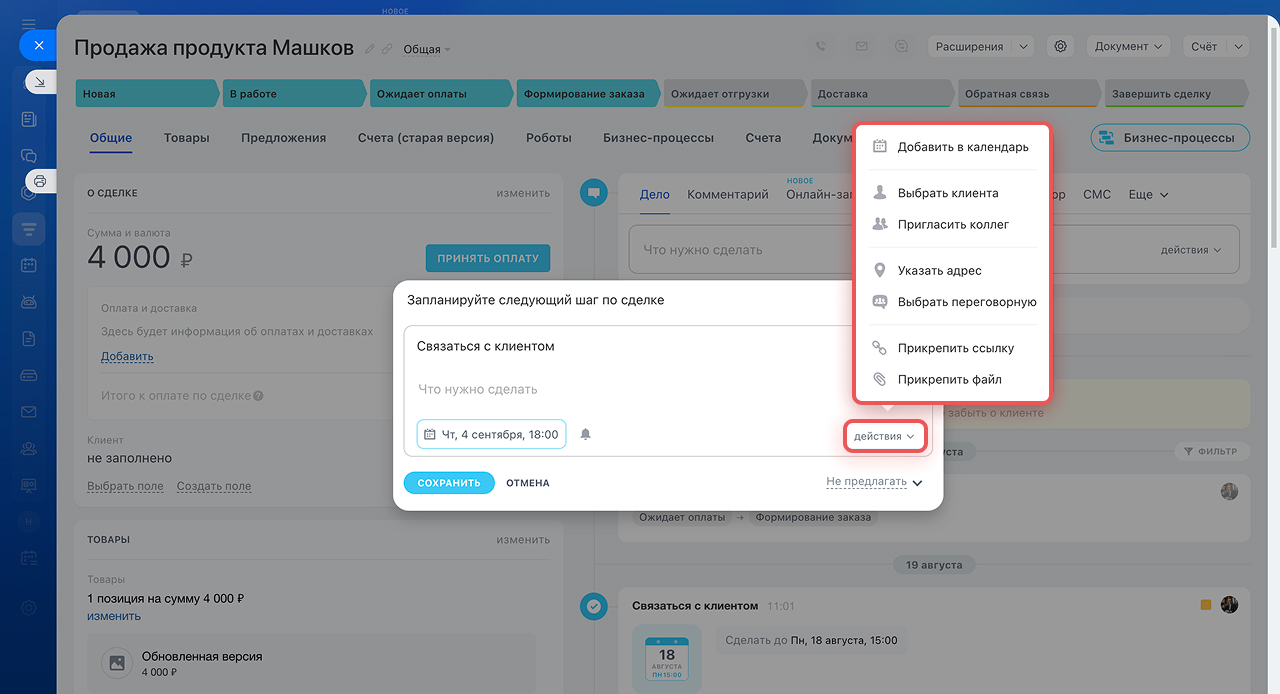Click the Завершить сделку stage
Screen dimensions: 1280x694
coord(1174,94)
